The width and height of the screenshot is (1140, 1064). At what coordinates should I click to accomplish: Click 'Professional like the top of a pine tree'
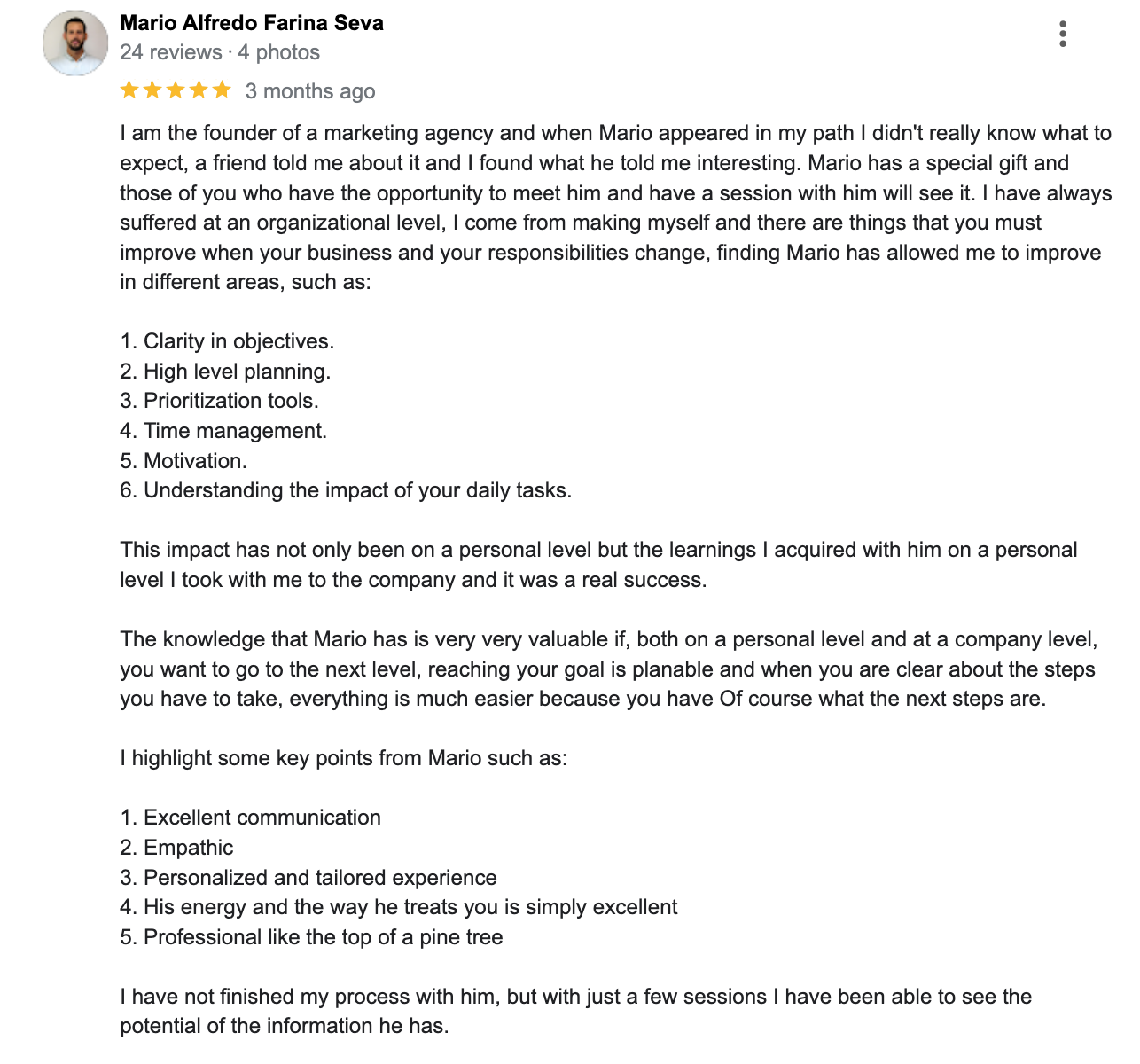(311, 937)
